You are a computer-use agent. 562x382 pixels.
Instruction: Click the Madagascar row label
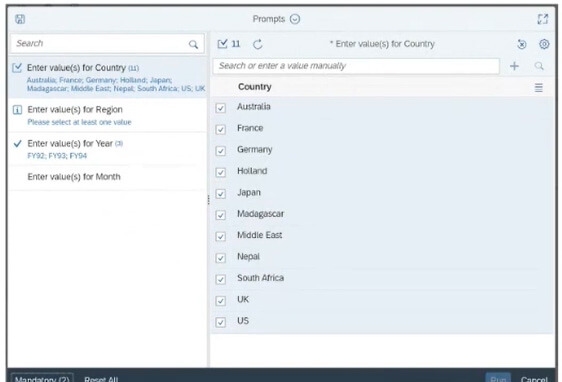click(x=260, y=214)
